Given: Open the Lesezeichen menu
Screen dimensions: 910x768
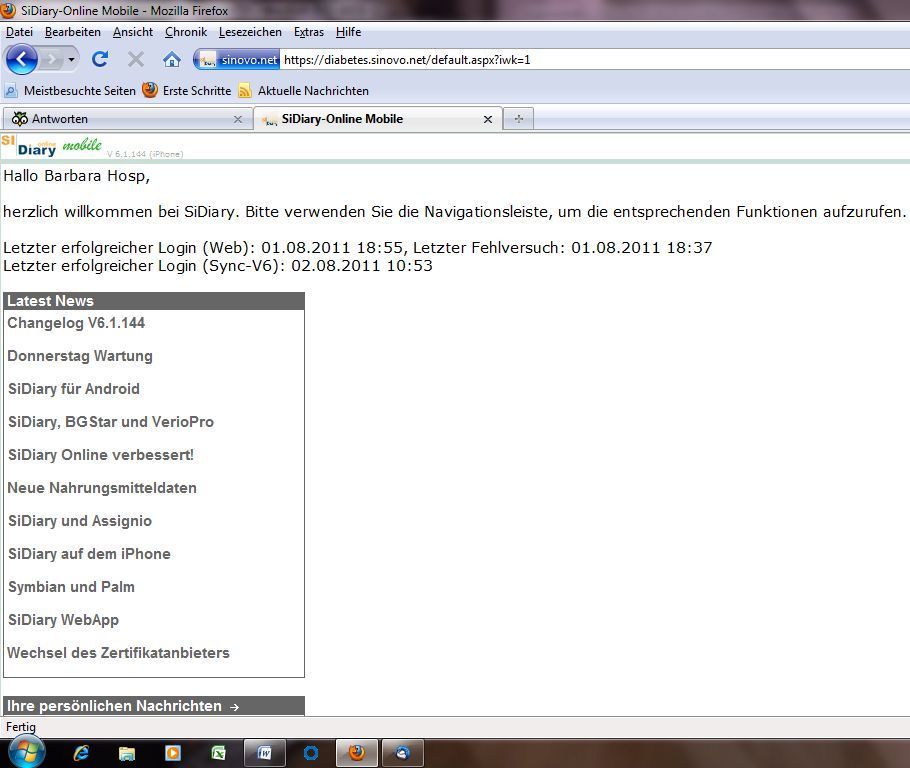Looking at the screenshot, I should coord(250,32).
